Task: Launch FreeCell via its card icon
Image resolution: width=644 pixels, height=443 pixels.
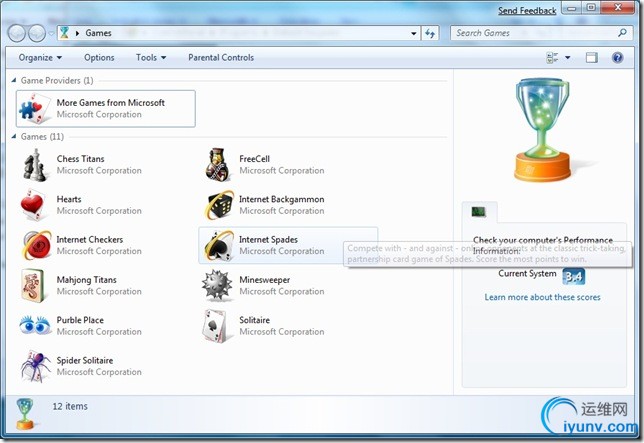Action: 216,165
